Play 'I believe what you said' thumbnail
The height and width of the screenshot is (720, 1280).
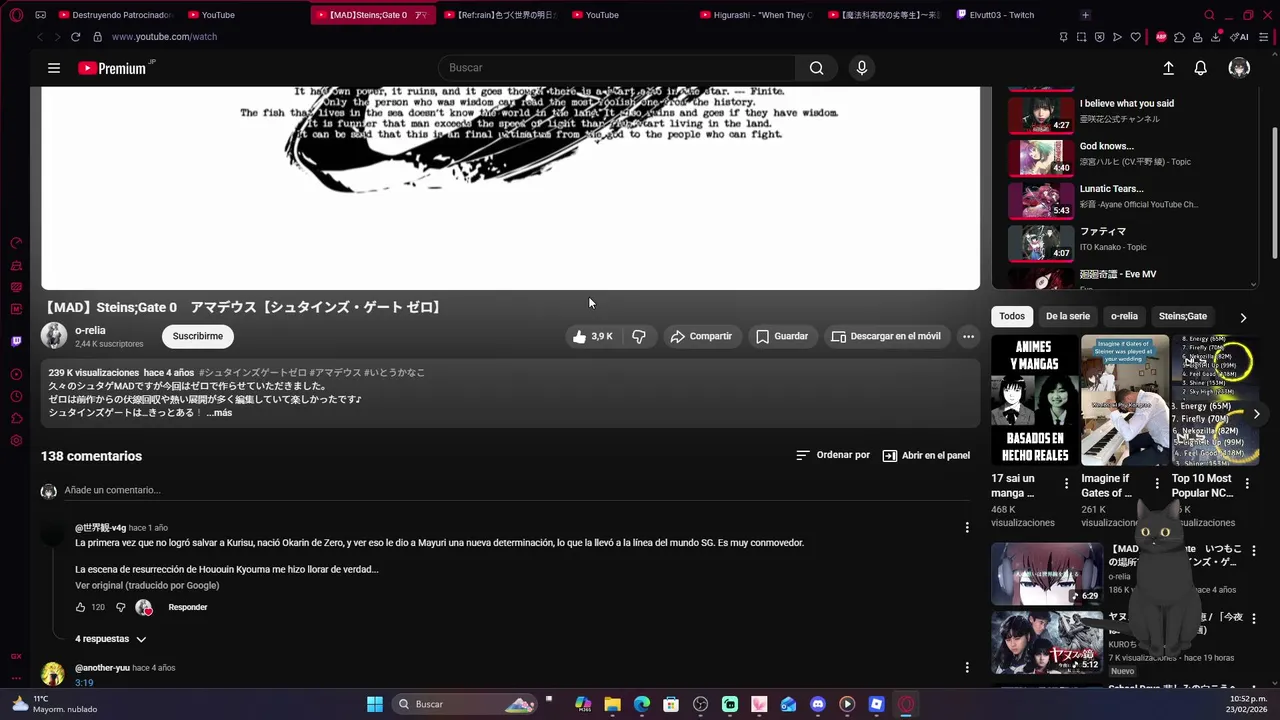[1041, 115]
